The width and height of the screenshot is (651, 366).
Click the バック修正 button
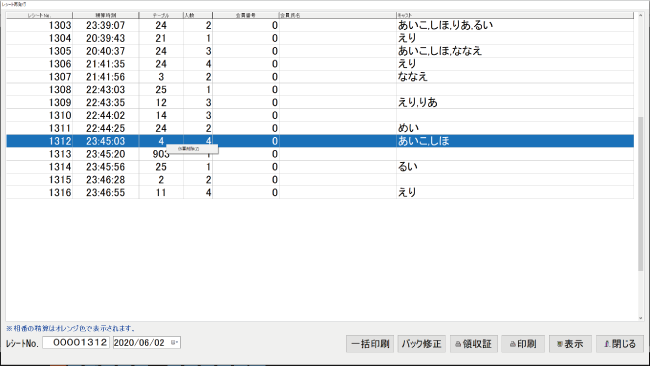[x=421, y=344]
